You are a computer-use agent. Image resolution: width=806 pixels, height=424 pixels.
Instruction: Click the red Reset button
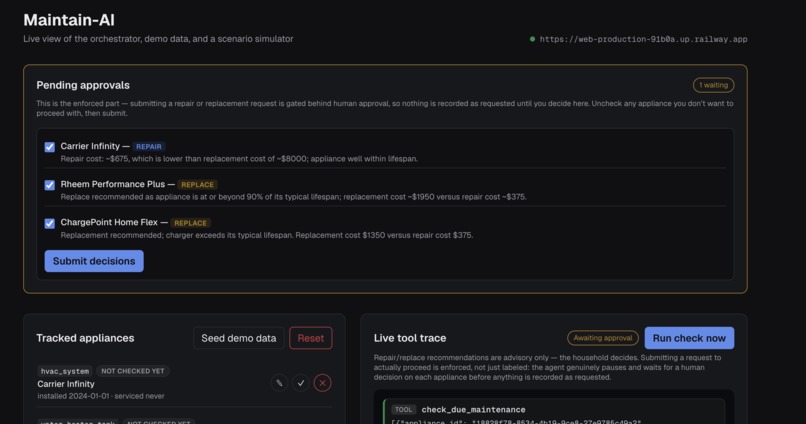click(310, 338)
